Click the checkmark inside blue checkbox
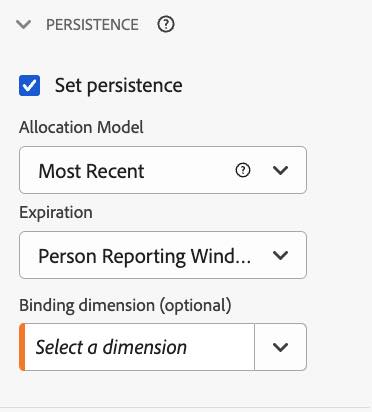Viewport: 372px width, 412px height. tap(29, 86)
